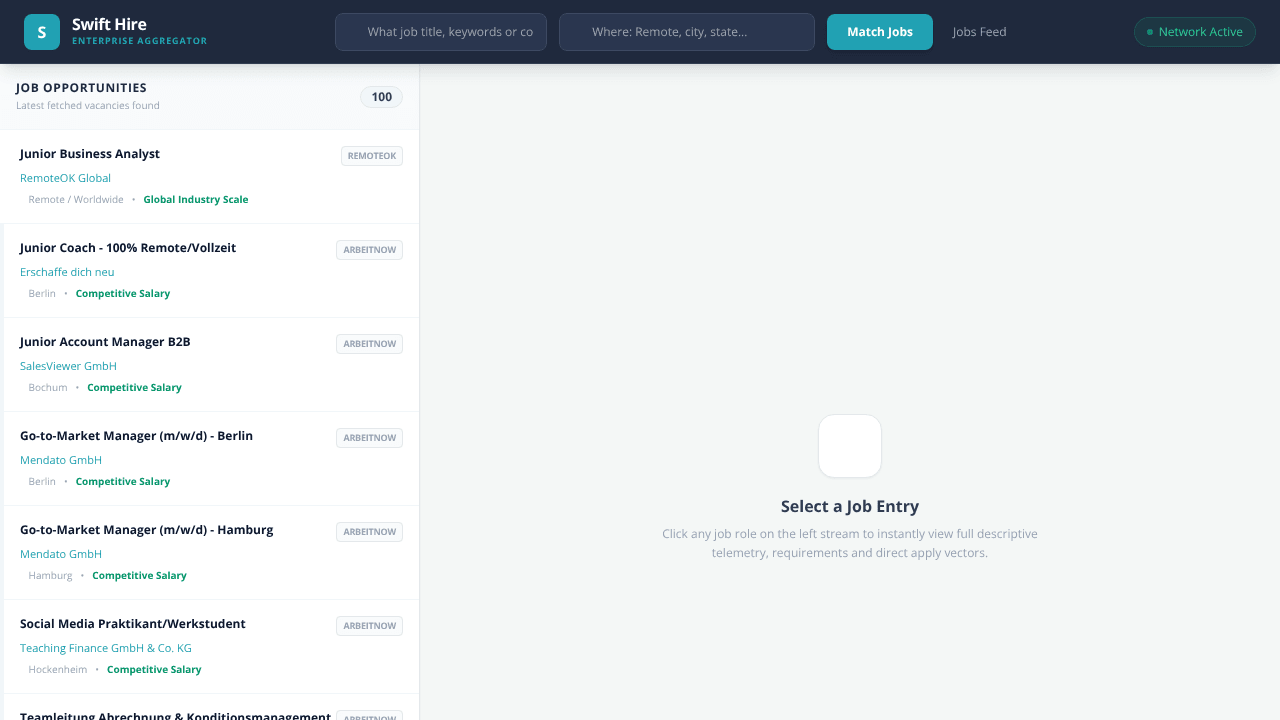Click the Bochum location text
The width and height of the screenshot is (1280, 720).
[48, 388]
